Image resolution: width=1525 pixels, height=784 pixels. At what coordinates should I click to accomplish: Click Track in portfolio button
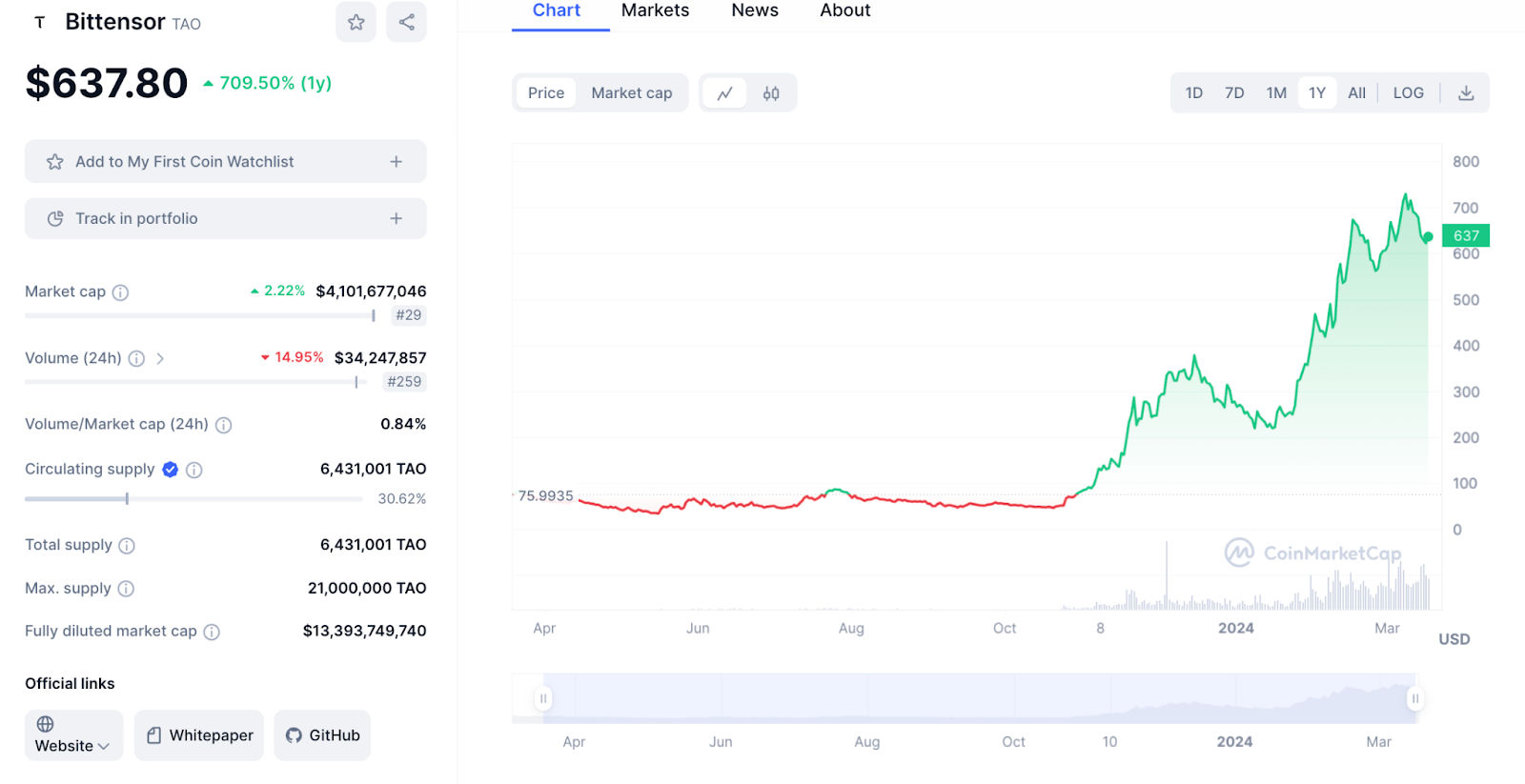pos(226,219)
